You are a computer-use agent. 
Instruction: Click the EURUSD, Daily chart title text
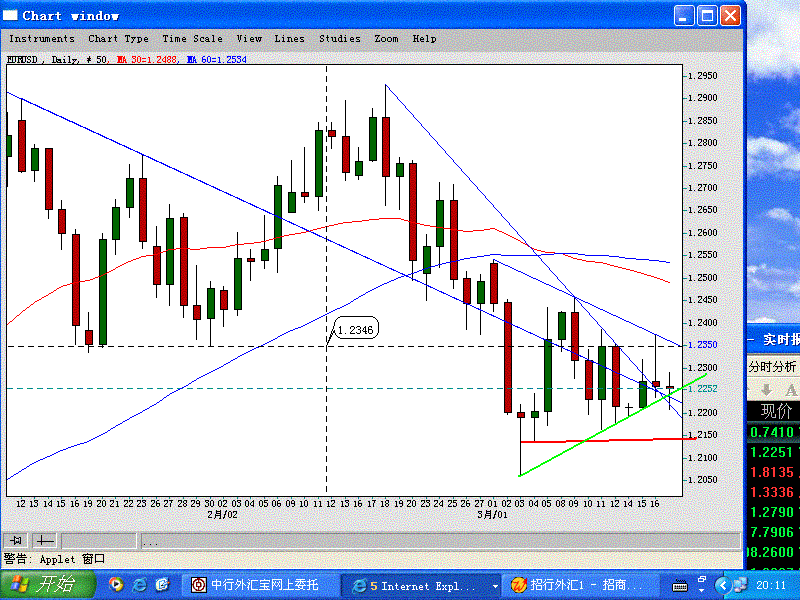(x=42, y=60)
